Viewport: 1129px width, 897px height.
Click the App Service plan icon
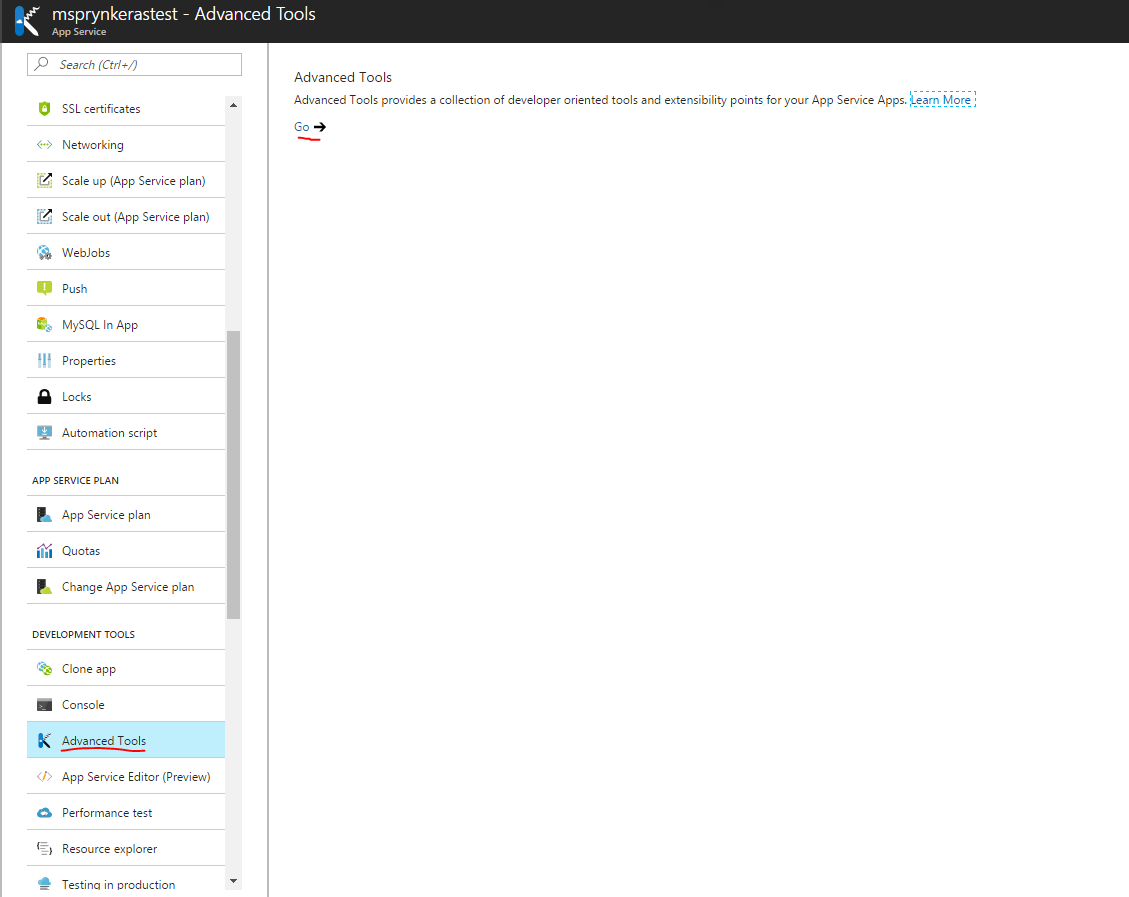point(44,515)
